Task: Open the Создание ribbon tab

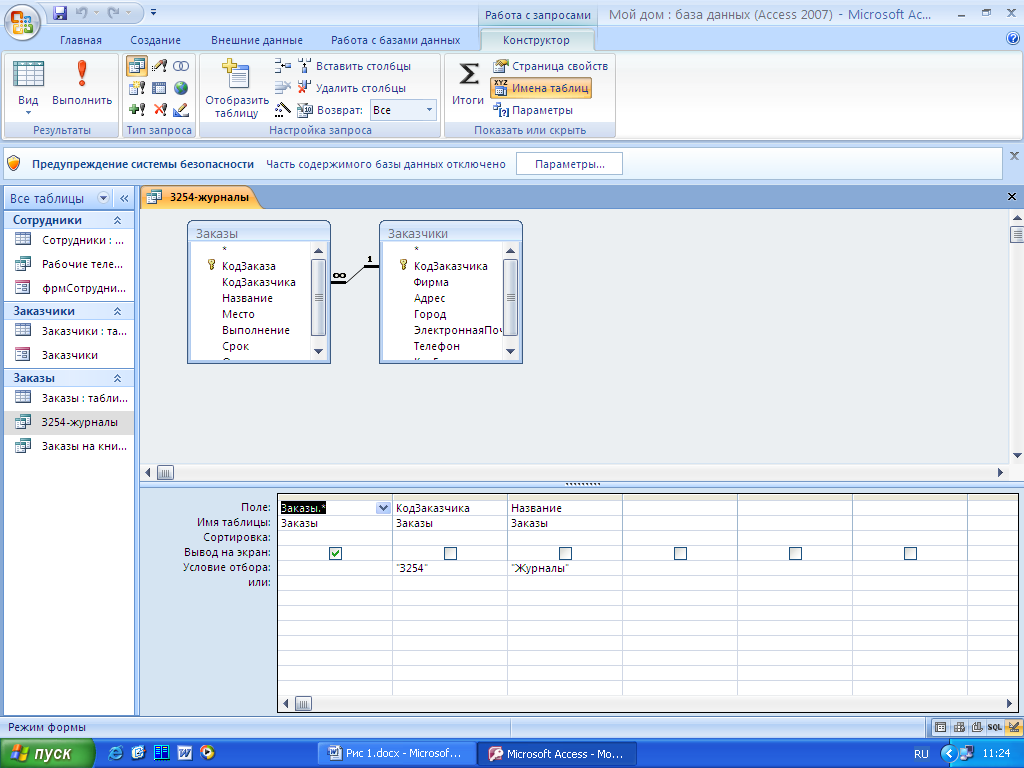Action: (x=155, y=40)
